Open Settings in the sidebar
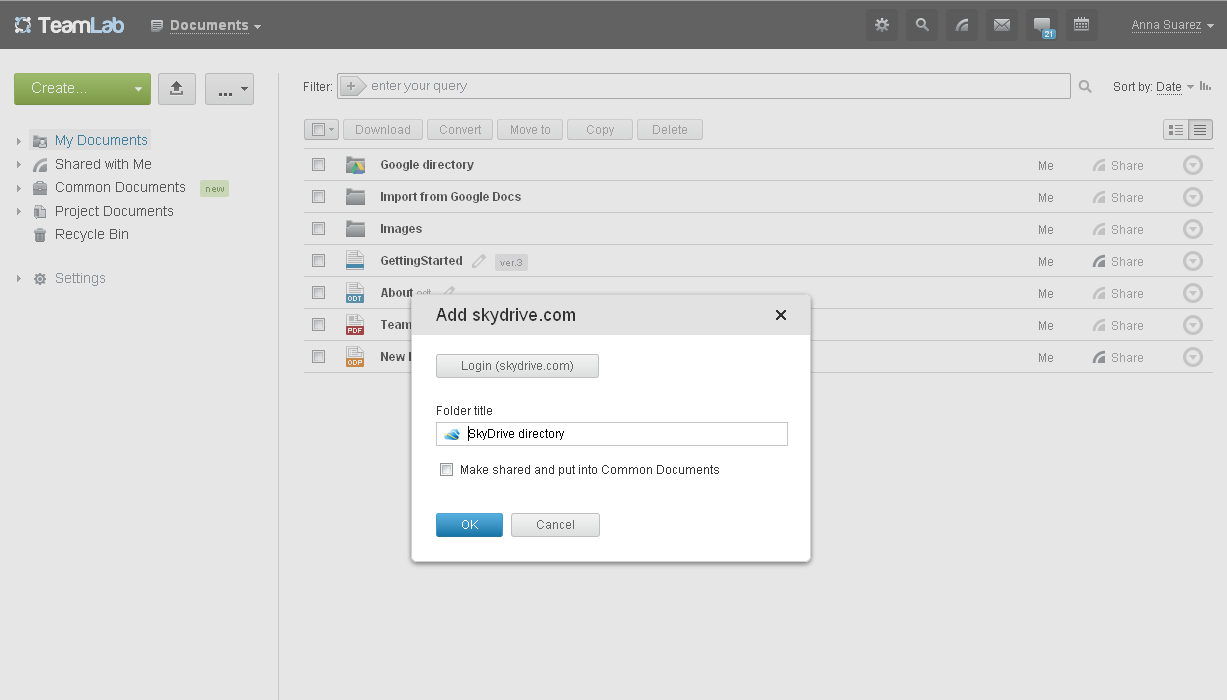This screenshot has width=1227, height=700. pos(80,278)
